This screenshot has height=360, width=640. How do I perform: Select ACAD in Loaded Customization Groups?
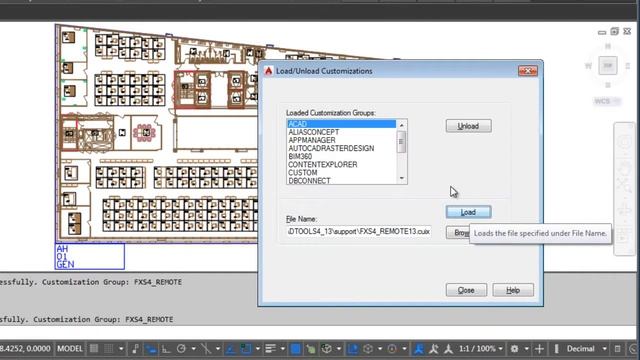coord(341,124)
